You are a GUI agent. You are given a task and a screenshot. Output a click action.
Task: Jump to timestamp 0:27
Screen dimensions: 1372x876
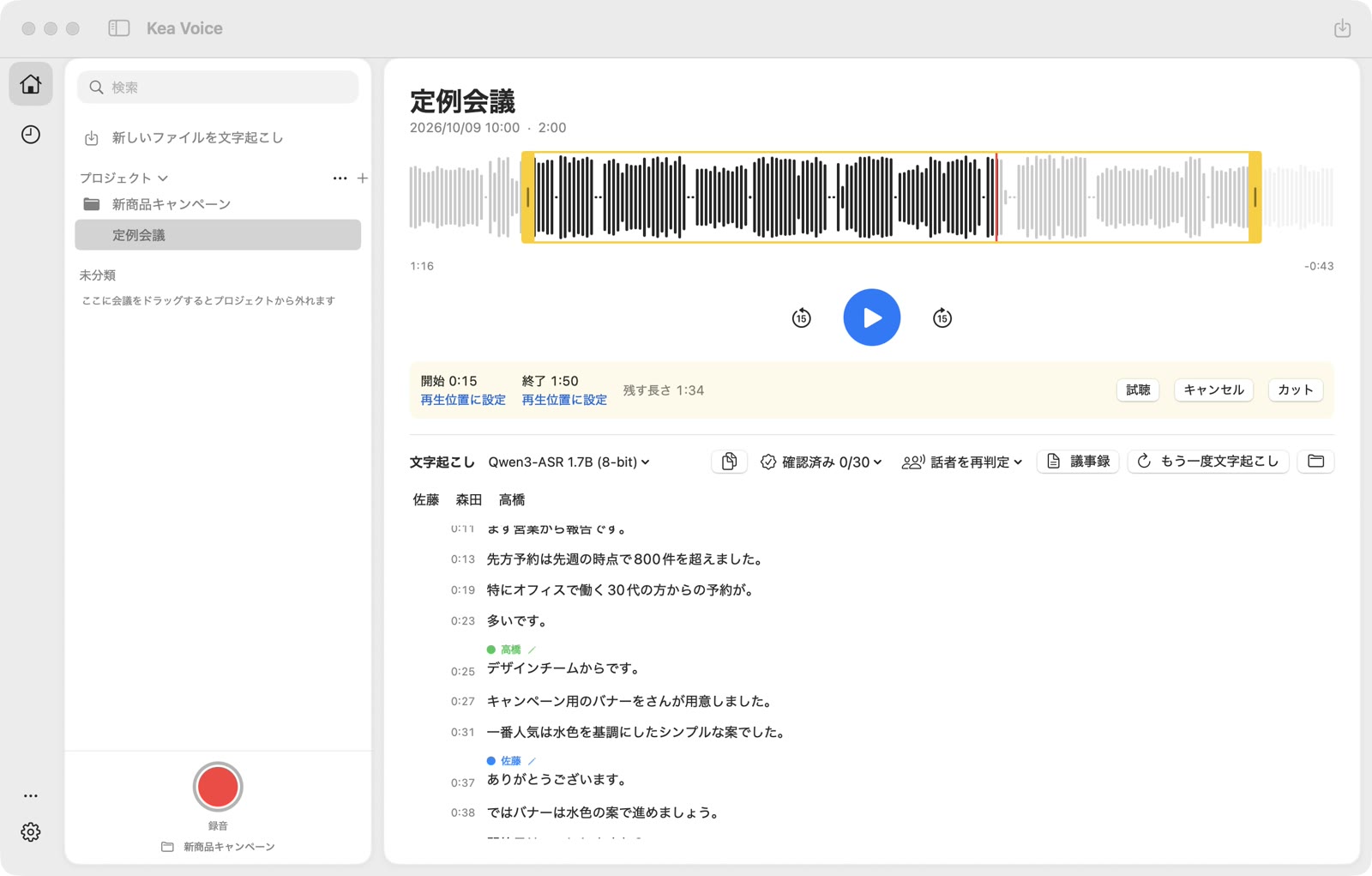tap(462, 702)
